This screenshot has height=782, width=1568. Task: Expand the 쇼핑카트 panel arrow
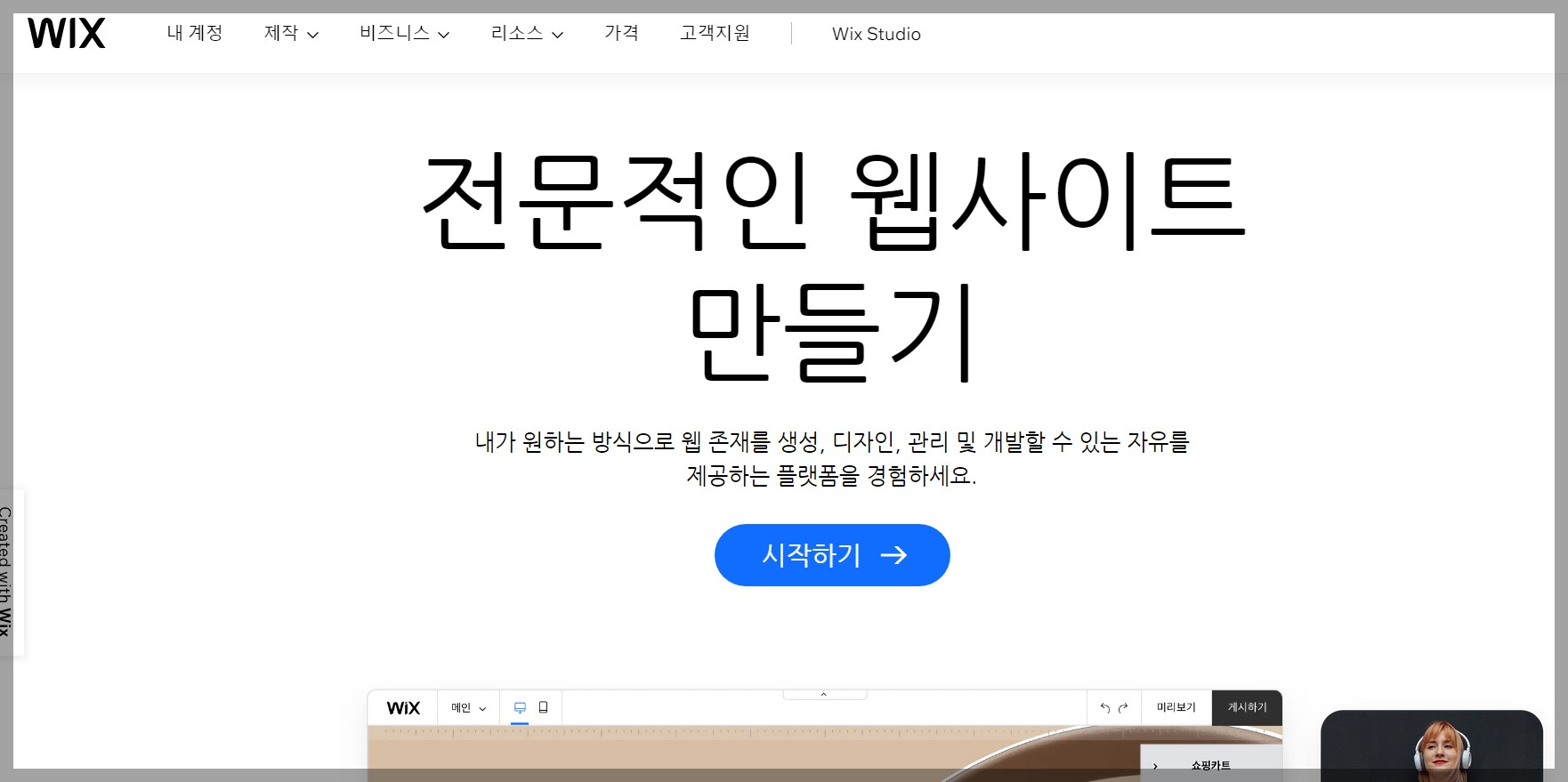pos(1155,766)
